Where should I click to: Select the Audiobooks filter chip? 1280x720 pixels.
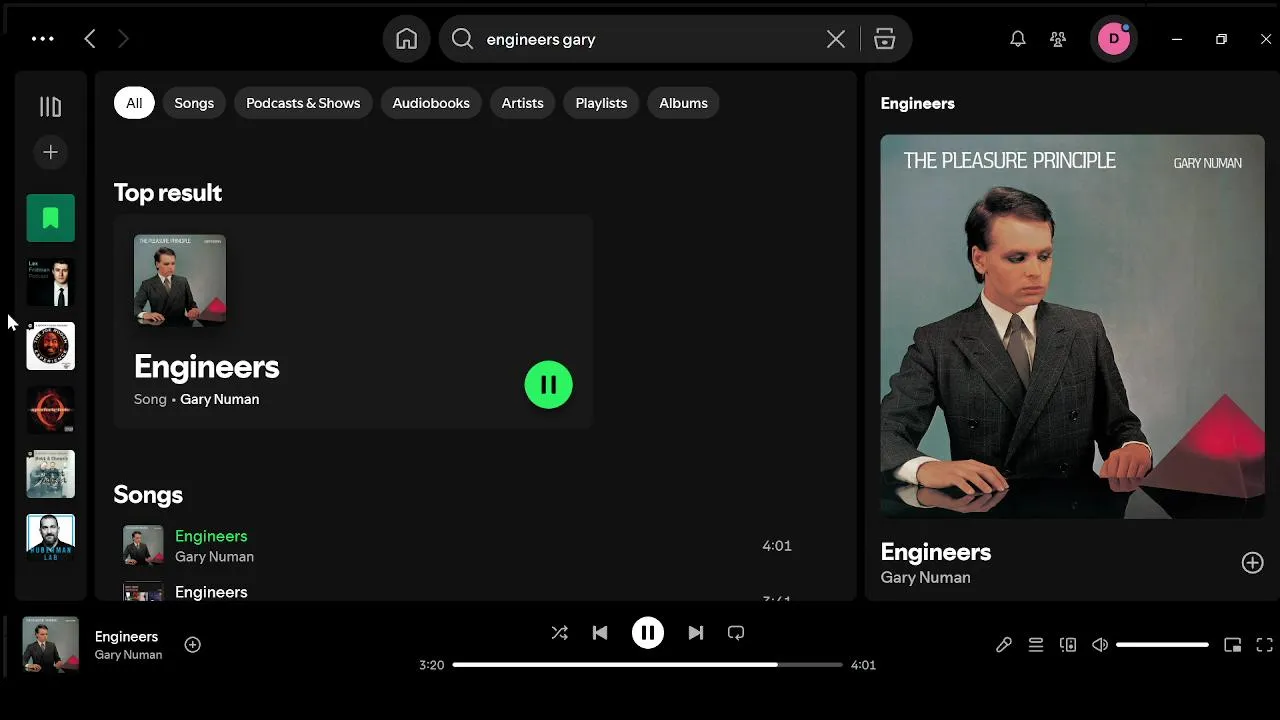pos(431,103)
